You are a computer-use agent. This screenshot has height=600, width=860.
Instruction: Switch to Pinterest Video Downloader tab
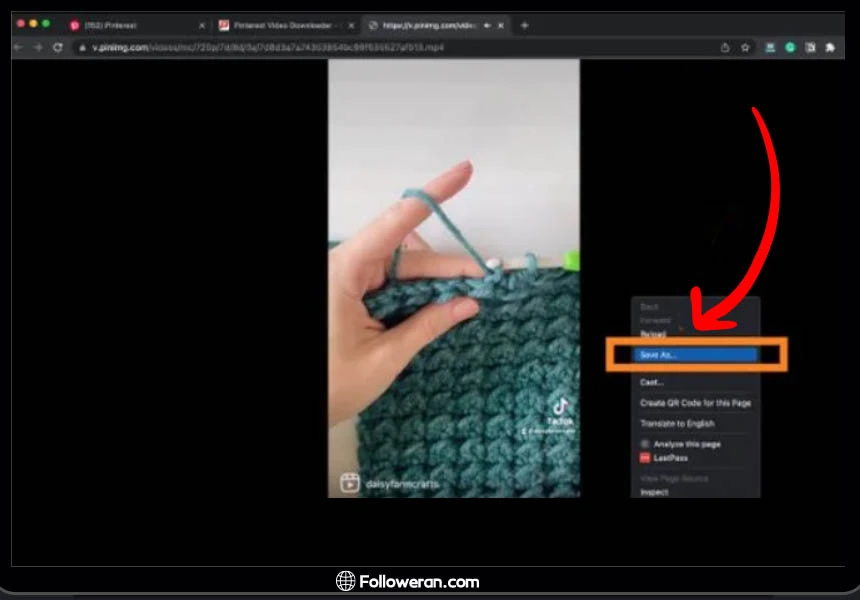tap(280, 25)
